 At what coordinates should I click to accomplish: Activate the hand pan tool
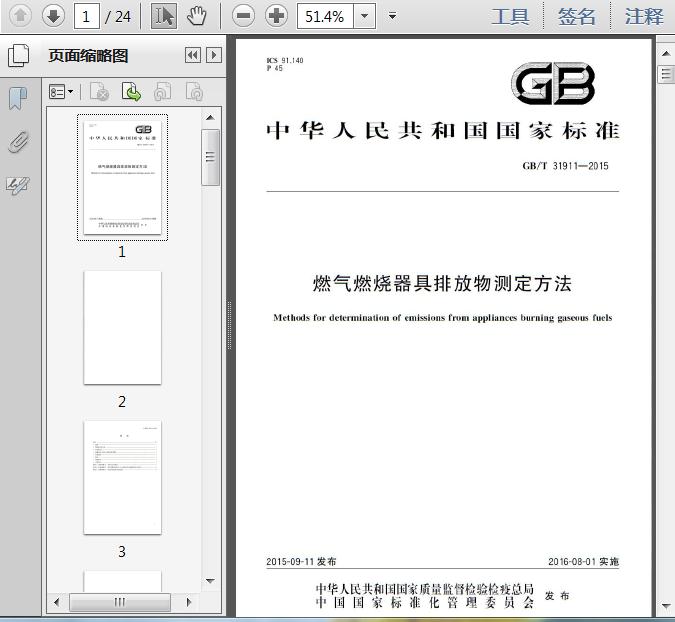tap(197, 16)
